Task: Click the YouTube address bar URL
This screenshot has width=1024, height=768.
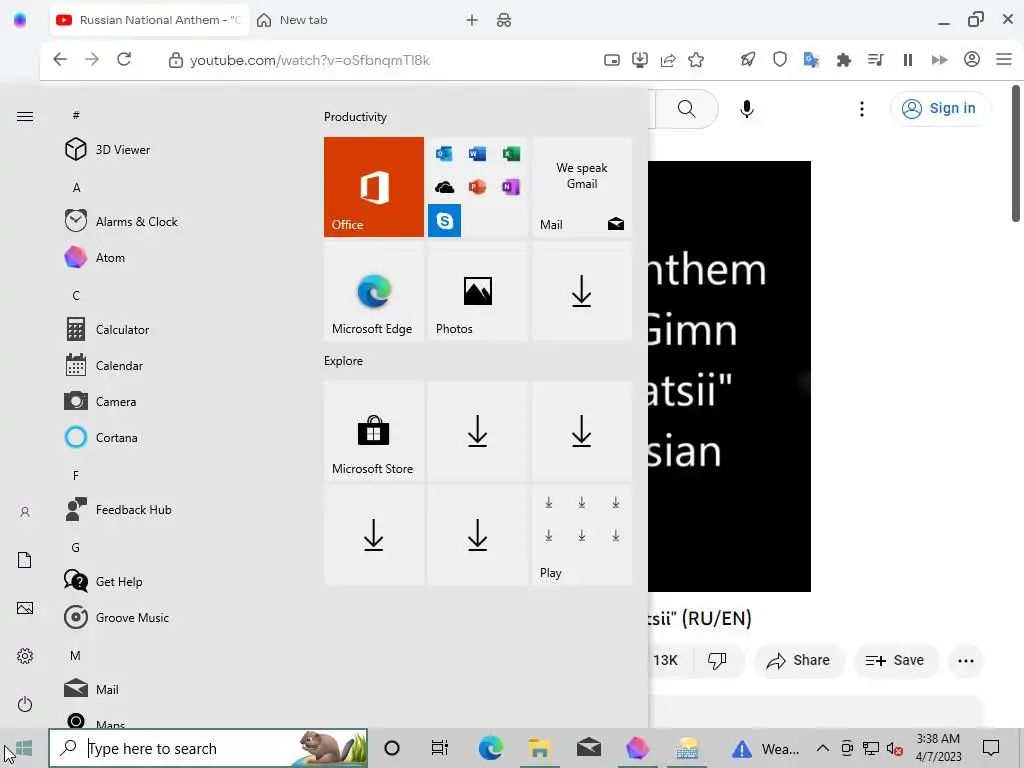Action: 310,60
